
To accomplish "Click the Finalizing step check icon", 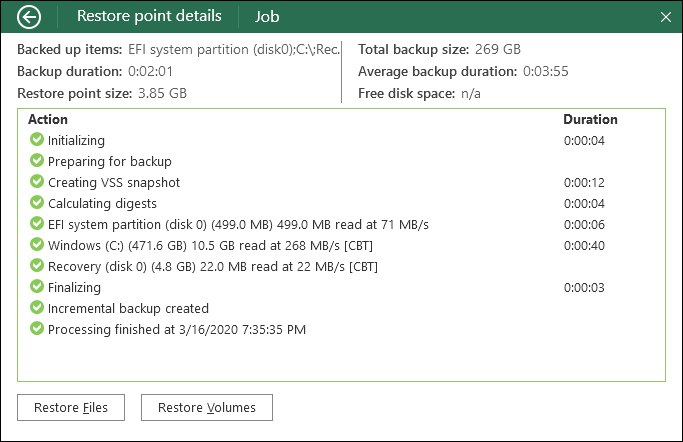I will pos(37,287).
